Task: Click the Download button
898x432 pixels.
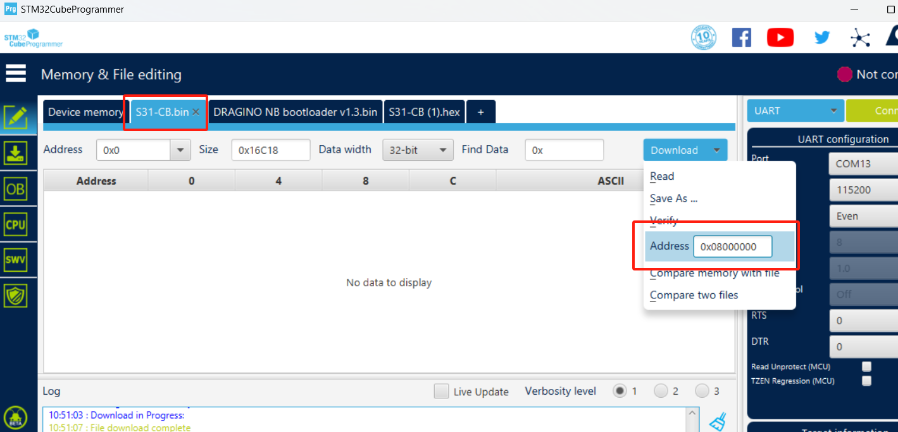Action: click(675, 150)
